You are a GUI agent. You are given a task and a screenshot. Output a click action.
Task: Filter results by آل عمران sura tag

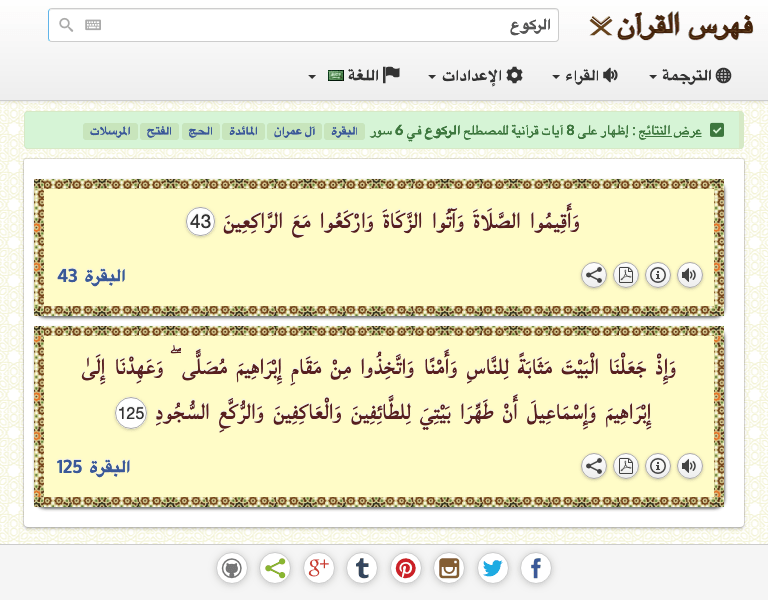294,131
